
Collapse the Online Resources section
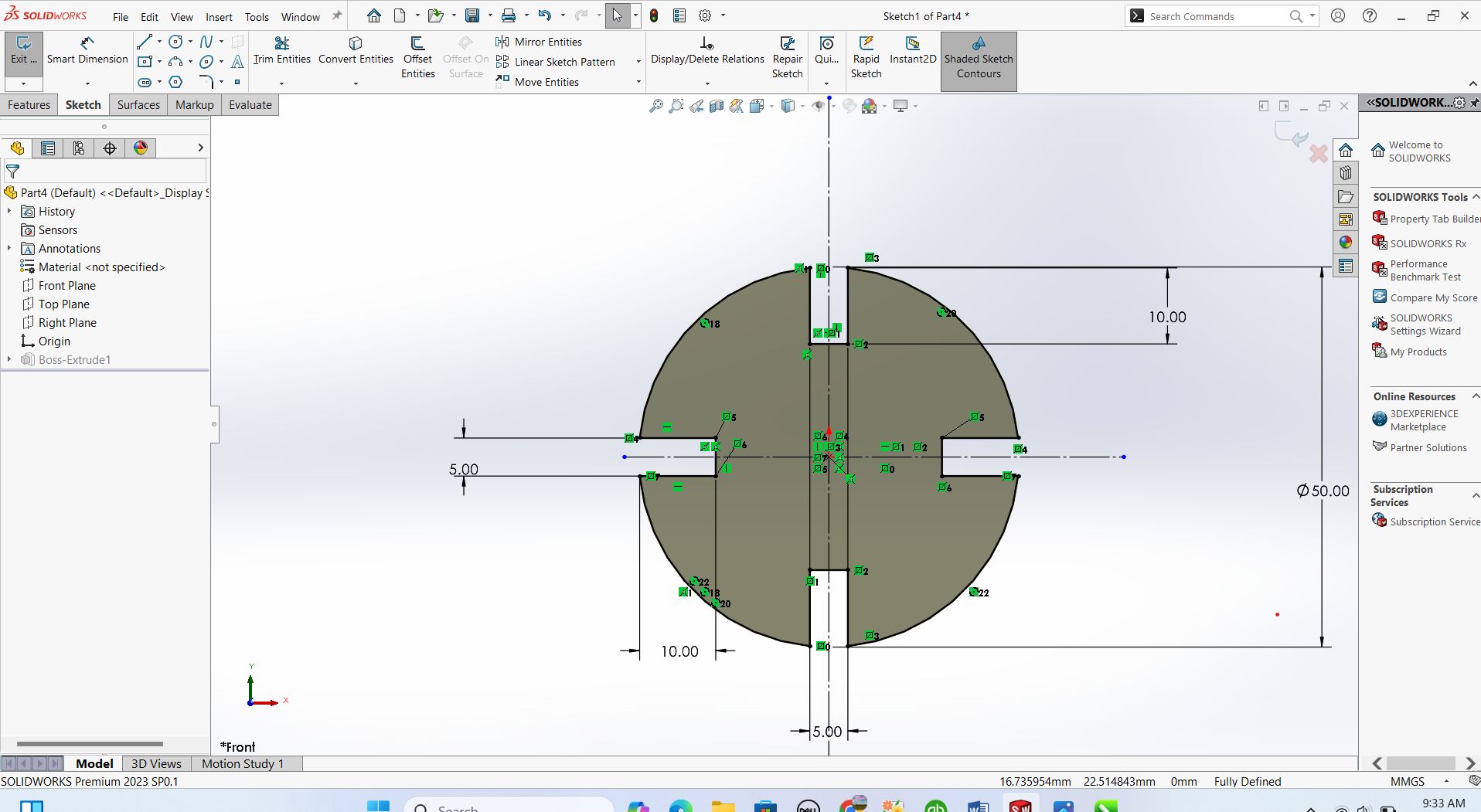tap(1476, 396)
